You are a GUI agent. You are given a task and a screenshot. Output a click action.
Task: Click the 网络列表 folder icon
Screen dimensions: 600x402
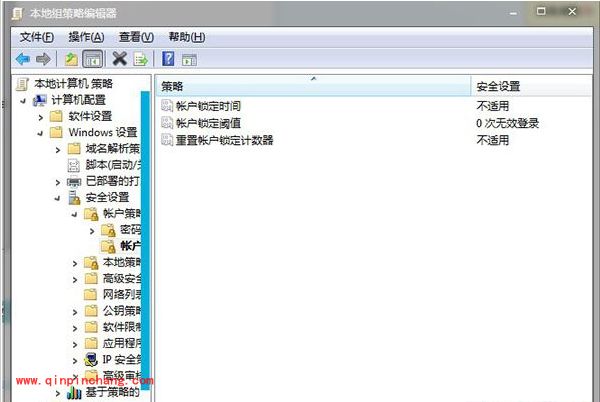pos(91,295)
